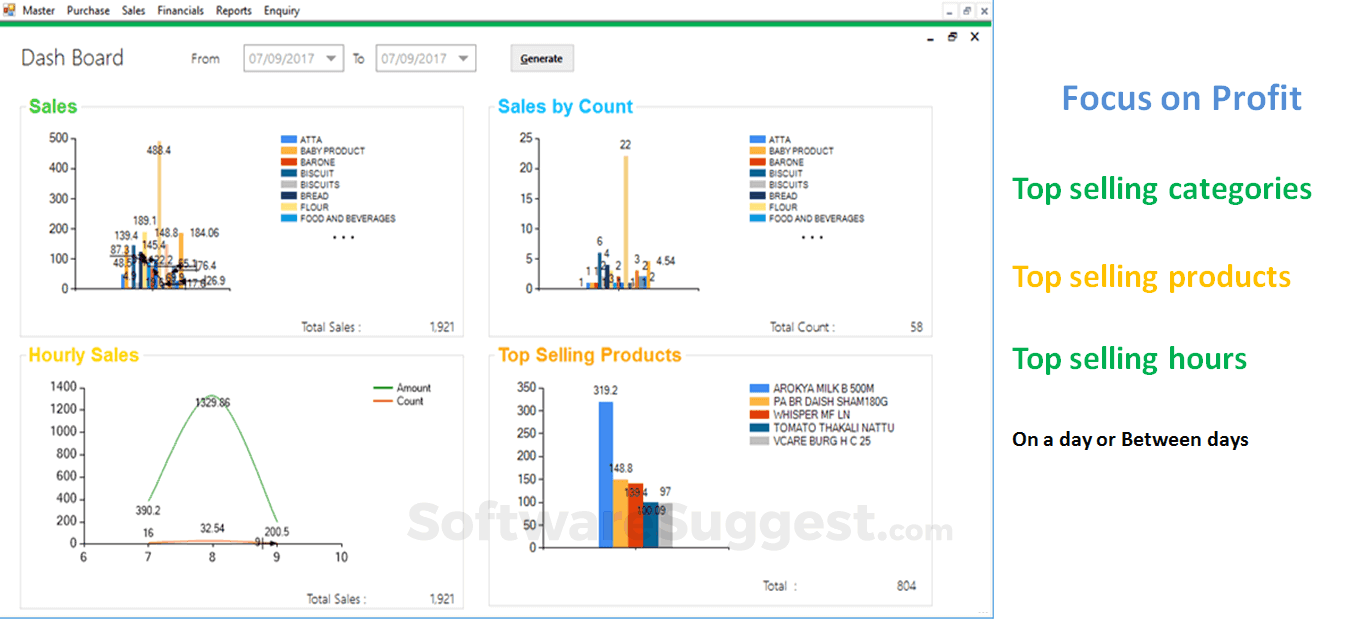Screen dimensions: 1359x620
Task: Click the Total Sales value 1,921
Action: click(444, 326)
